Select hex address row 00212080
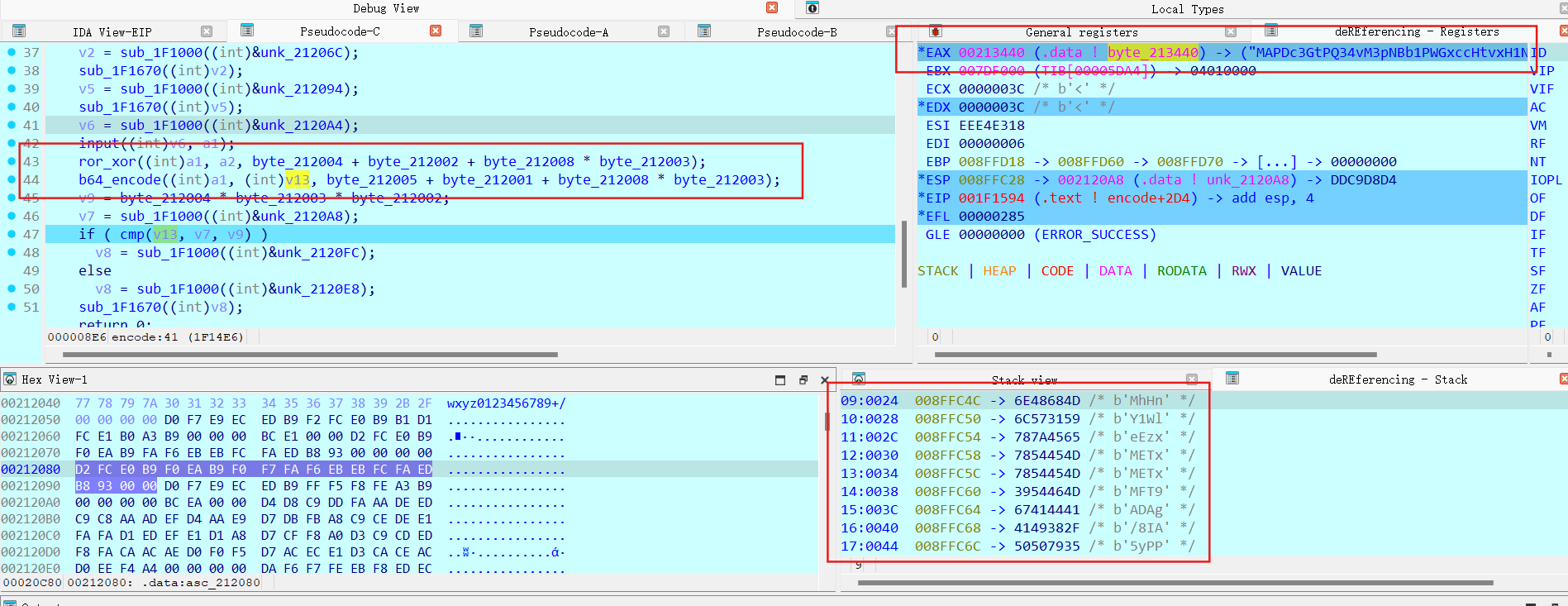The height and width of the screenshot is (606, 1568). [31, 470]
